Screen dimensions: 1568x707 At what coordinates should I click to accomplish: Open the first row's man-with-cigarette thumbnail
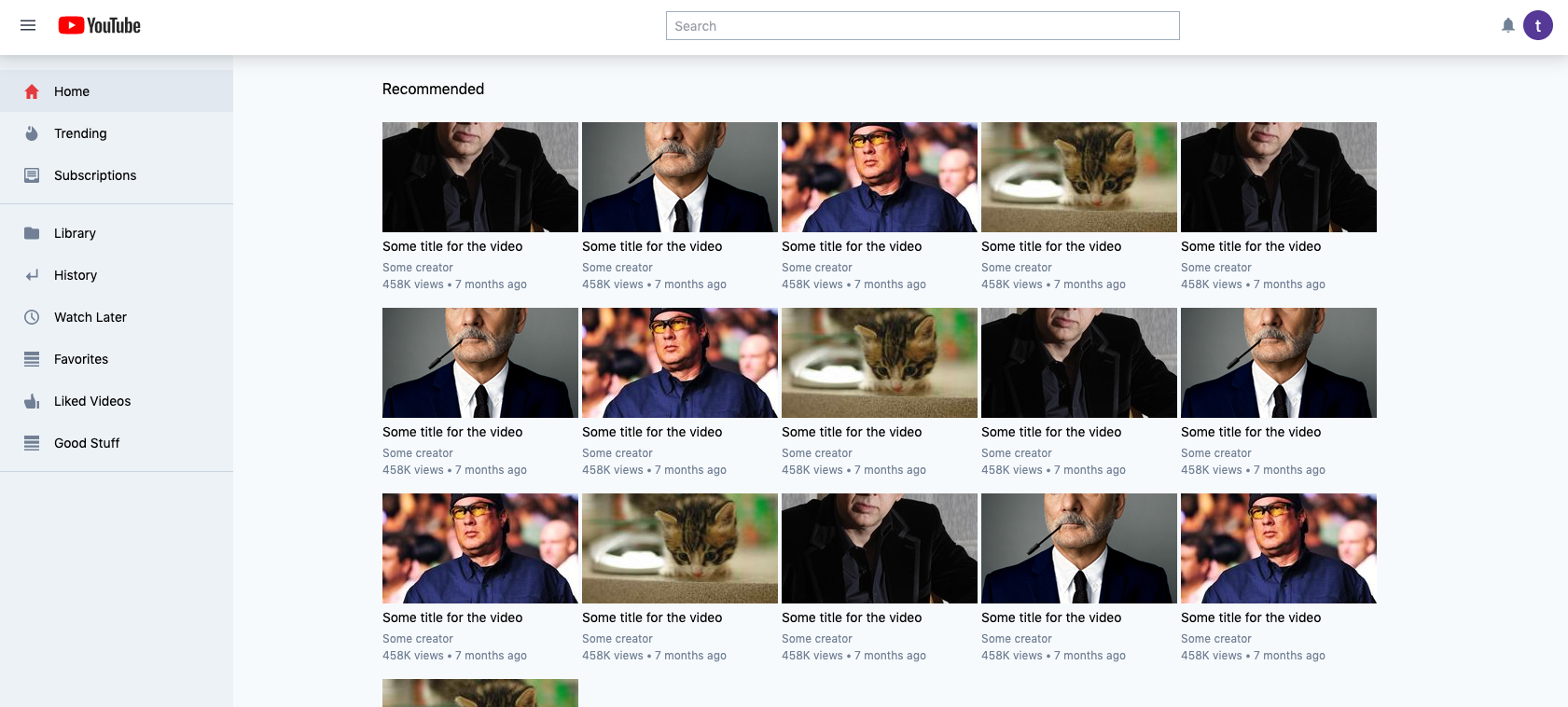(680, 177)
